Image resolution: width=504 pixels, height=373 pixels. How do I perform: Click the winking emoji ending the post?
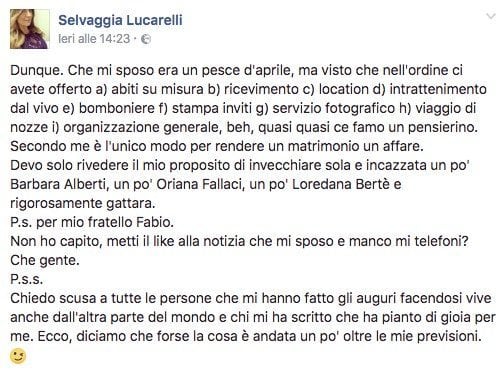(18, 356)
